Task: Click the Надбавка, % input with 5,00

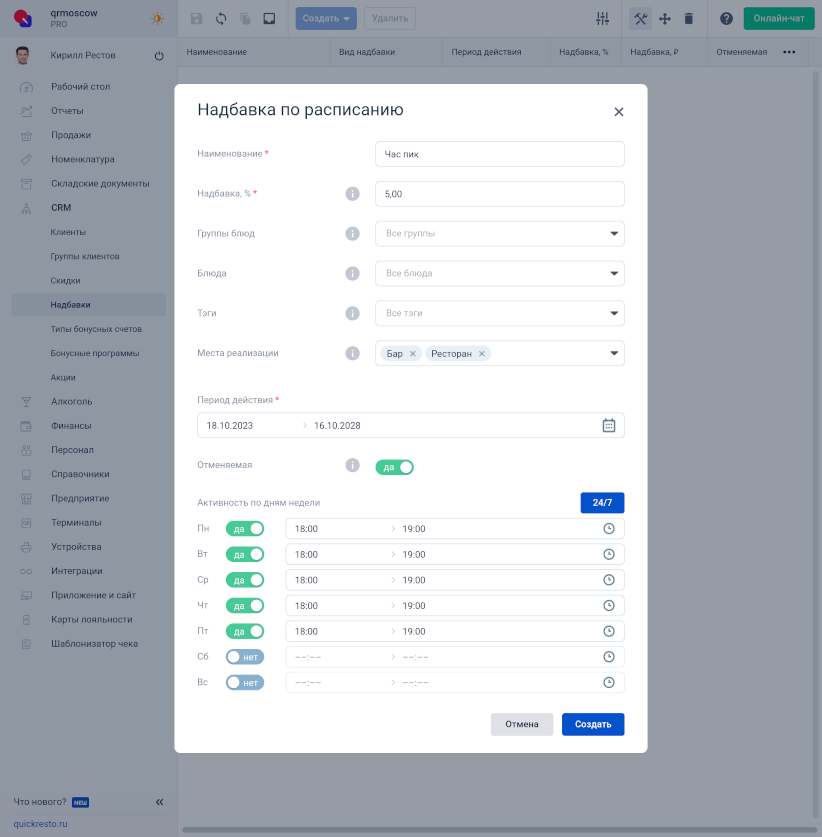Action: pos(500,194)
